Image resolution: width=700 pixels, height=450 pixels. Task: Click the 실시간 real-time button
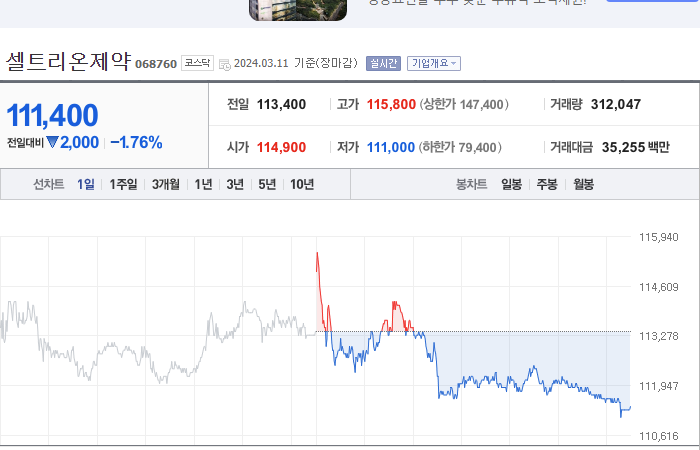383,63
